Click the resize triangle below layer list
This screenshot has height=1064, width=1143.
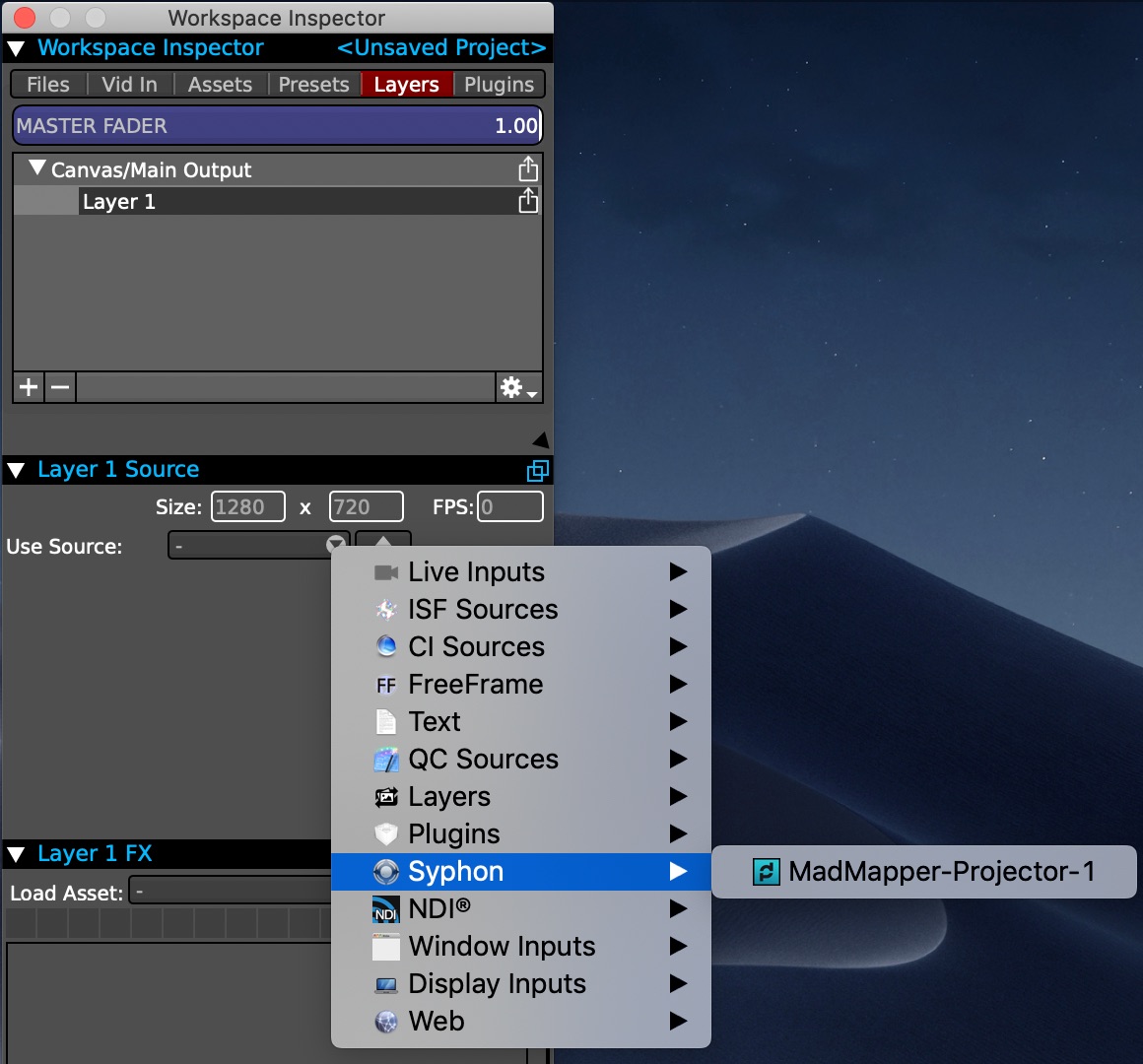point(541,439)
